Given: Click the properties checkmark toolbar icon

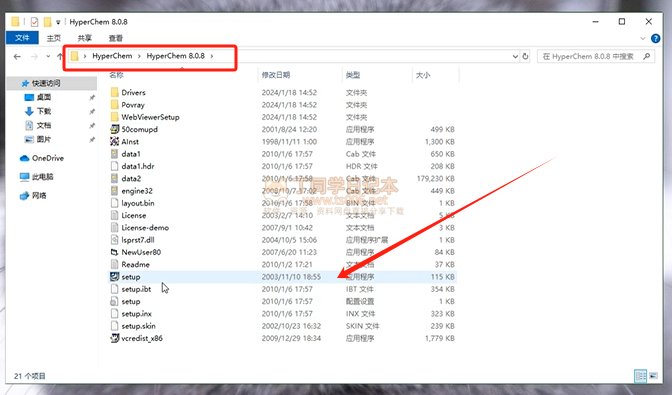Looking at the screenshot, I should coord(34,21).
